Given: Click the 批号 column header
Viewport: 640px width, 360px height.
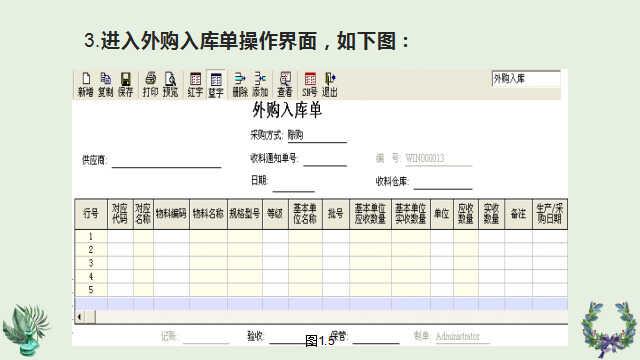Looking at the screenshot, I should pyautogui.click(x=336, y=214).
